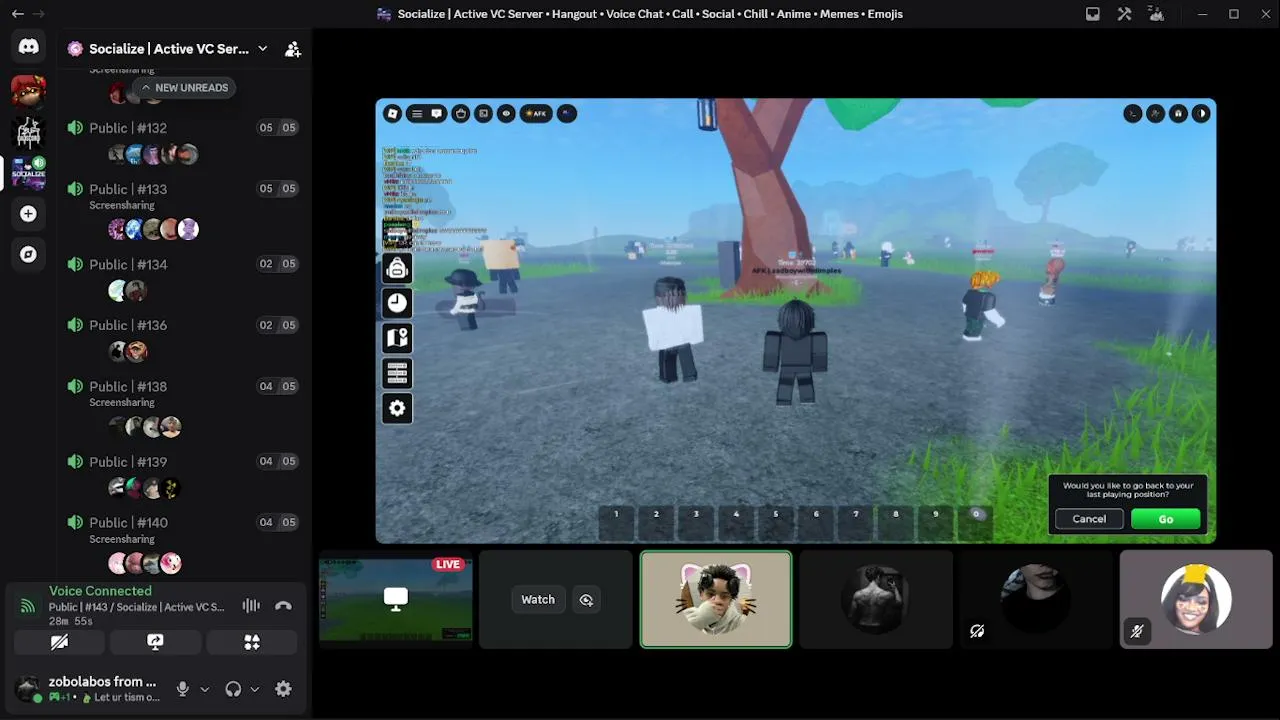Image resolution: width=1280 pixels, height=720 pixels.
Task: Click Watch on the stream tile
Action: pyautogui.click(x=538, y=600)
